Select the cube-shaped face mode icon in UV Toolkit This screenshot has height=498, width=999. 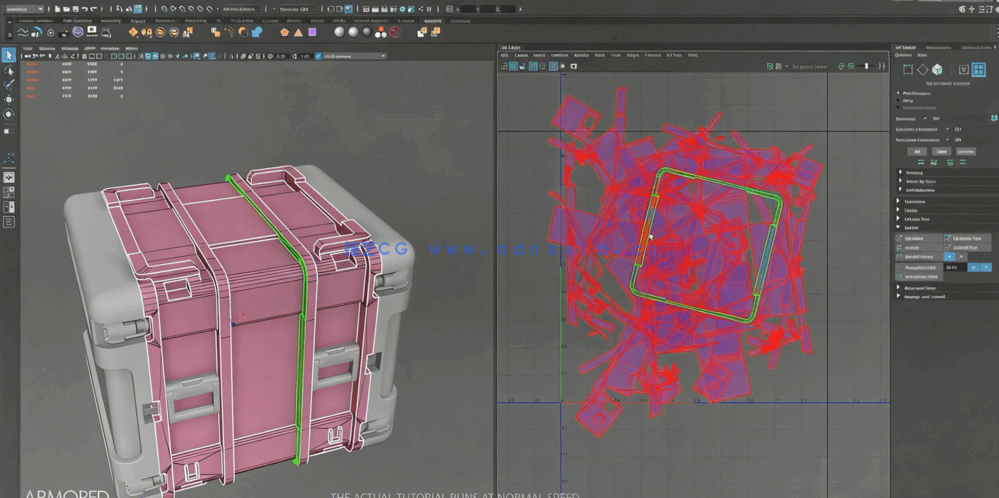coord(937,70)
